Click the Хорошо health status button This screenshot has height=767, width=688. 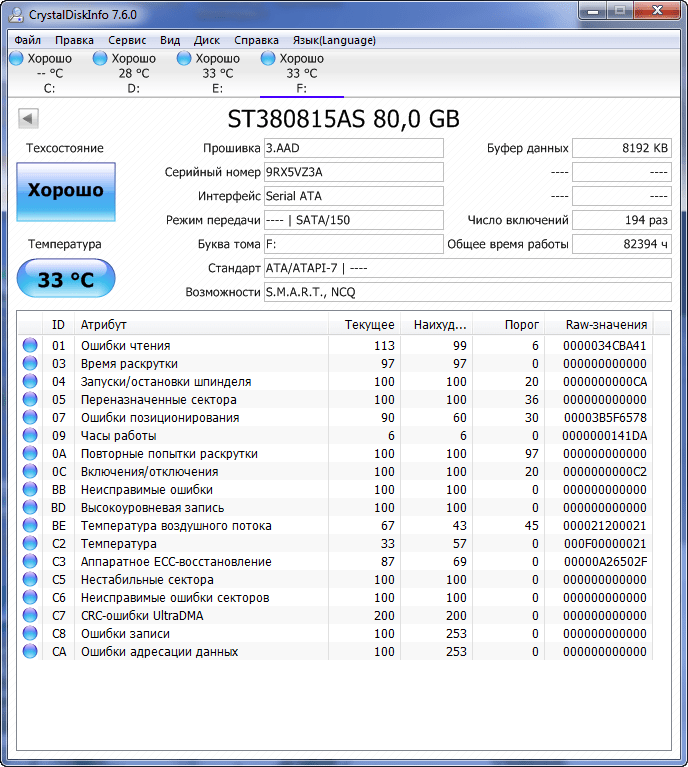[x=66, y=192]
